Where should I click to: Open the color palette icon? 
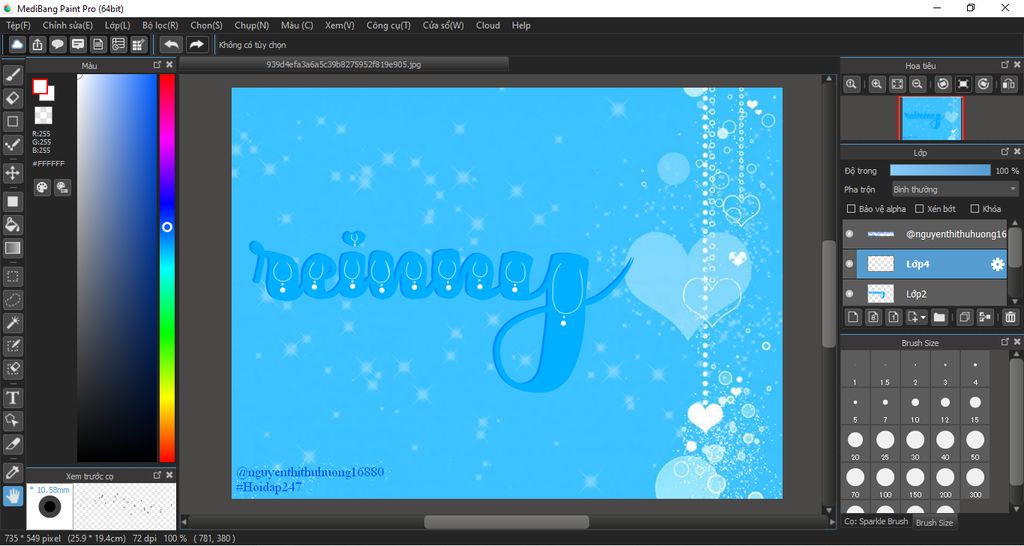click(x=42, y=187)
